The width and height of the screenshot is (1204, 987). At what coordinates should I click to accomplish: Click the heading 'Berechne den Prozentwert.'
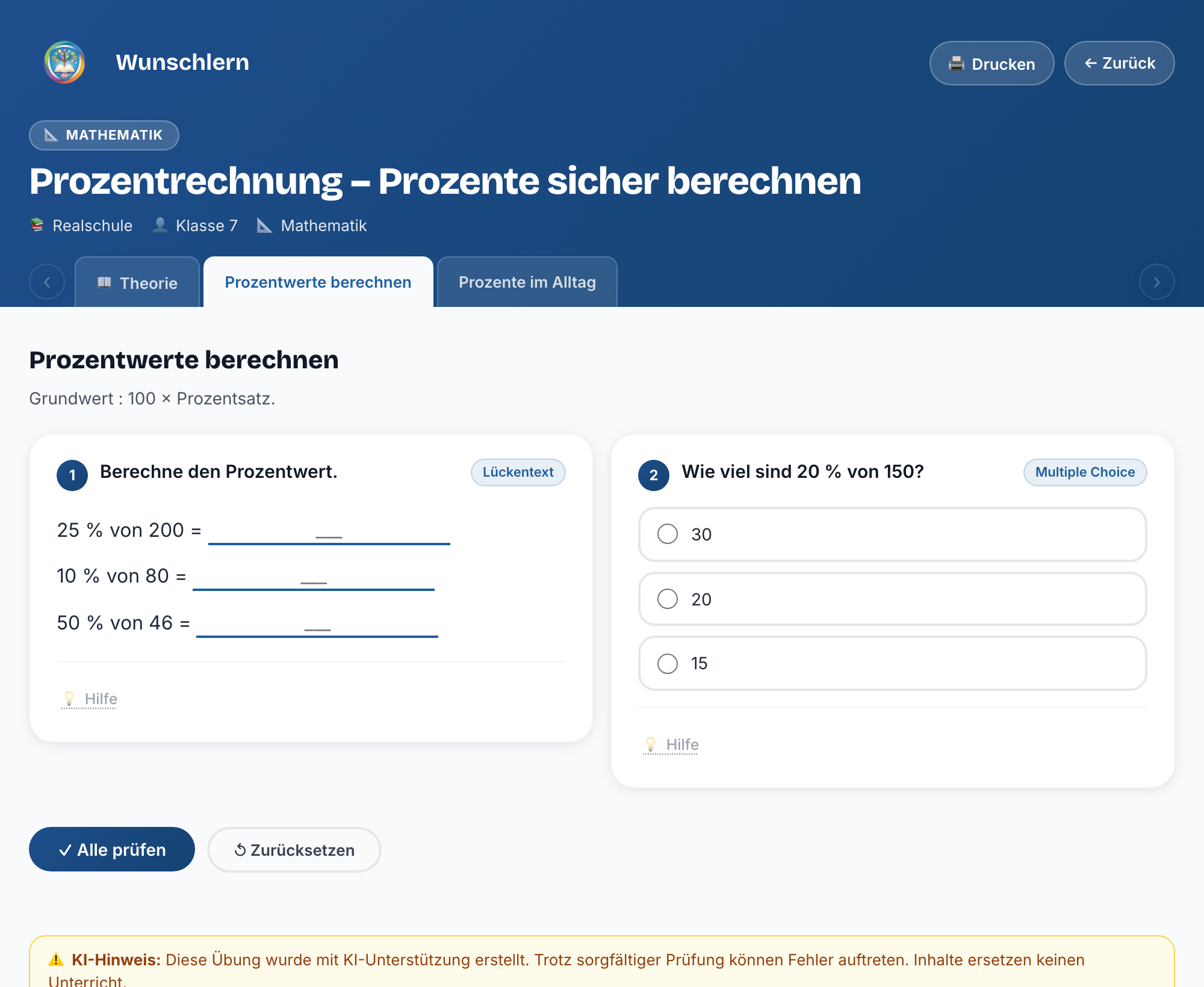219,471
